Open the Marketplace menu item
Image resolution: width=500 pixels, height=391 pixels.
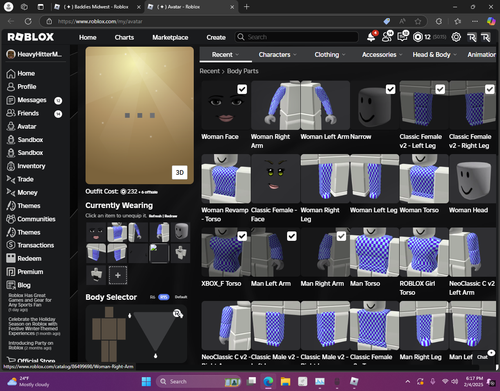tap(170, 37)
